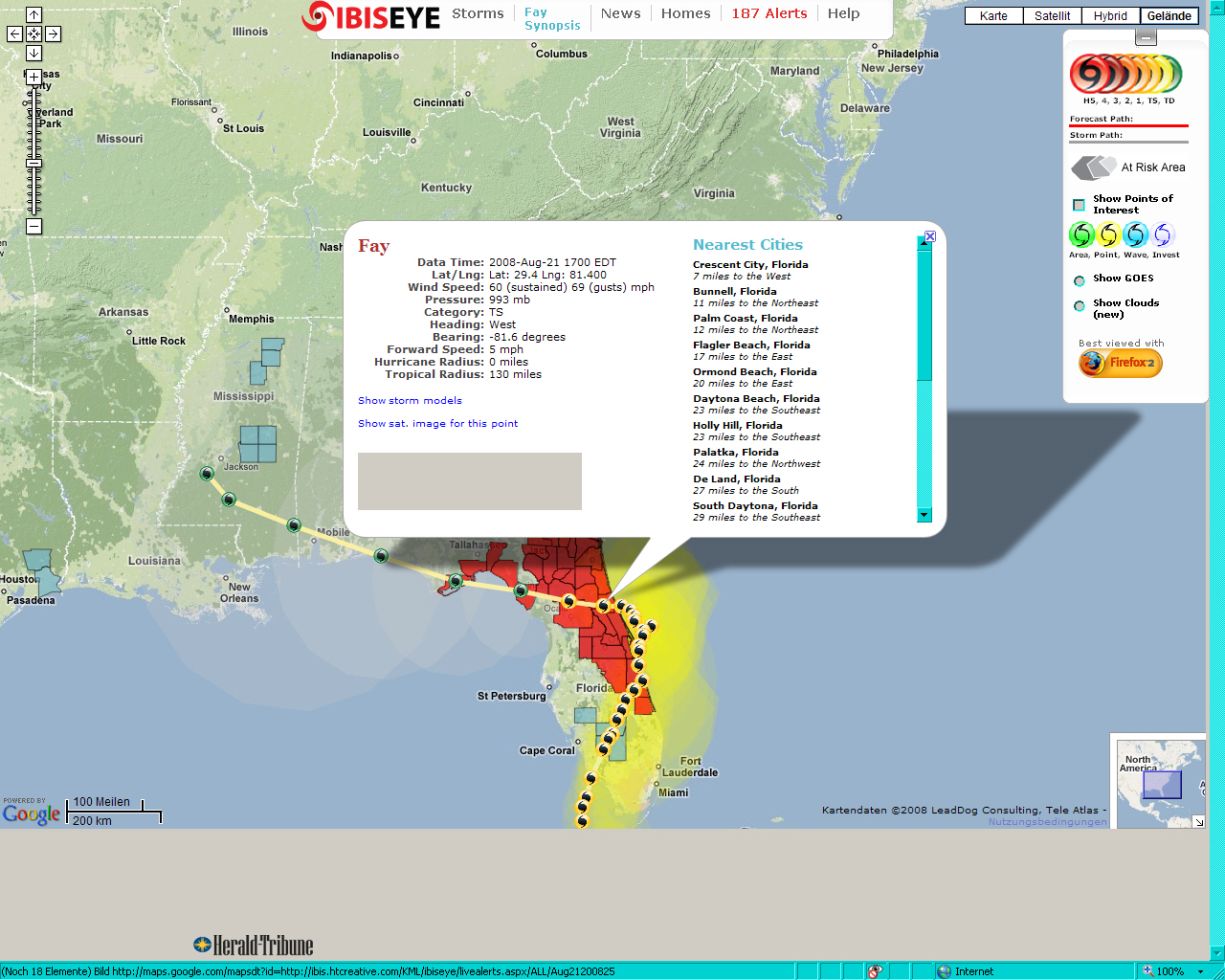The height and width of the screenshot is (980, 1225).
Task: Click the white Invest storm icon
Action: (x=1162, y=235)
